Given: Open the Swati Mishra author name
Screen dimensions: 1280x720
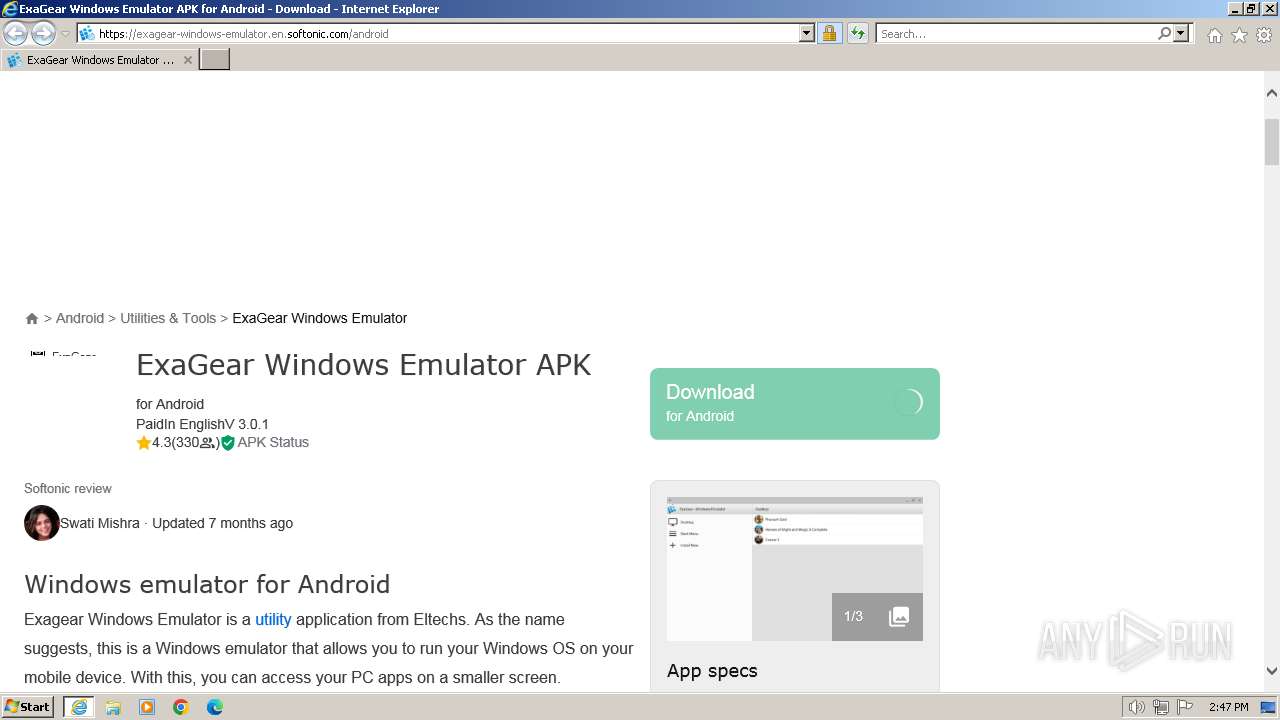Looking at the screenshot, I should pyautogui.click(x=100, y=523).
